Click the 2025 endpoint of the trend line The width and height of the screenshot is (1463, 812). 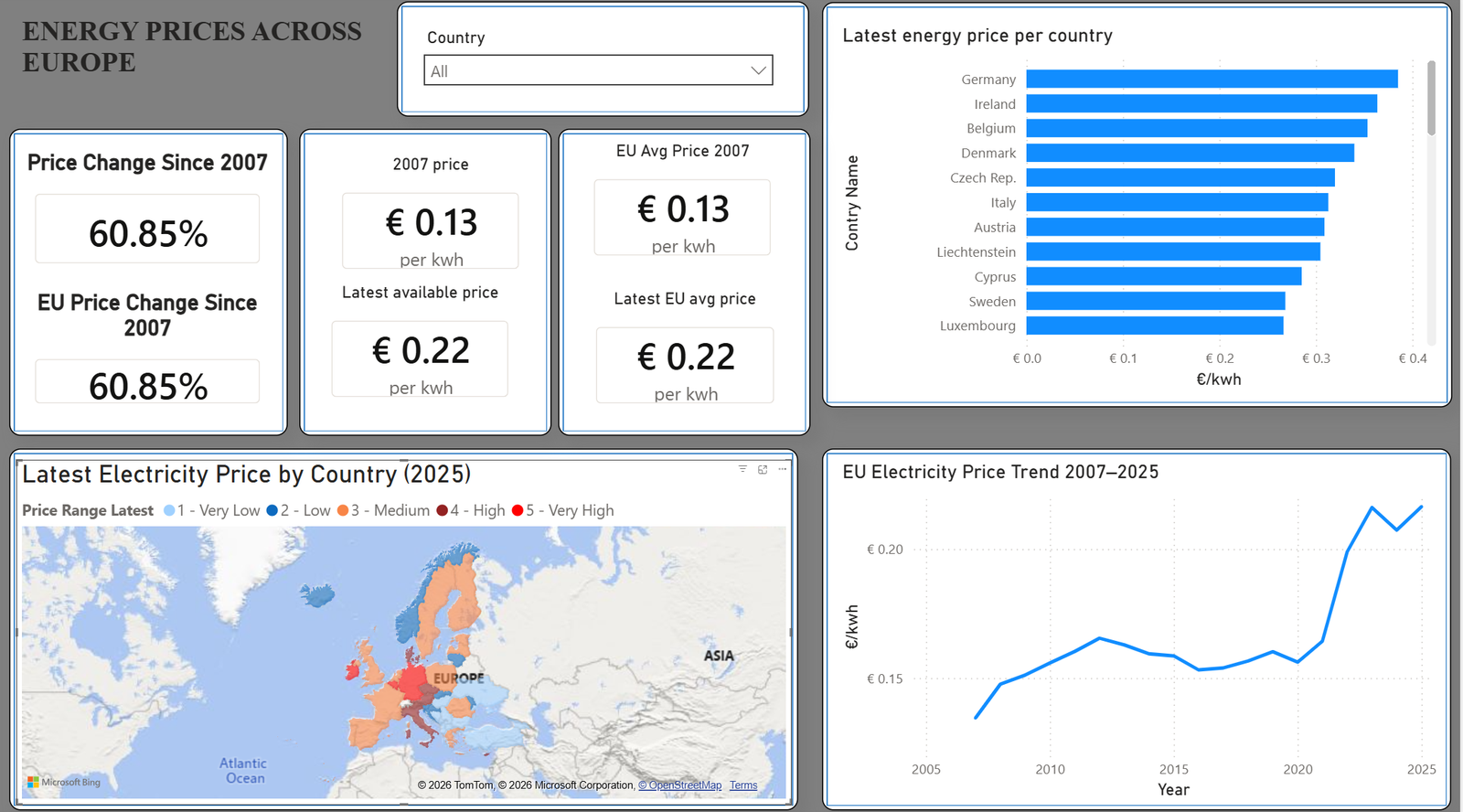click(x=1421, y=507)
